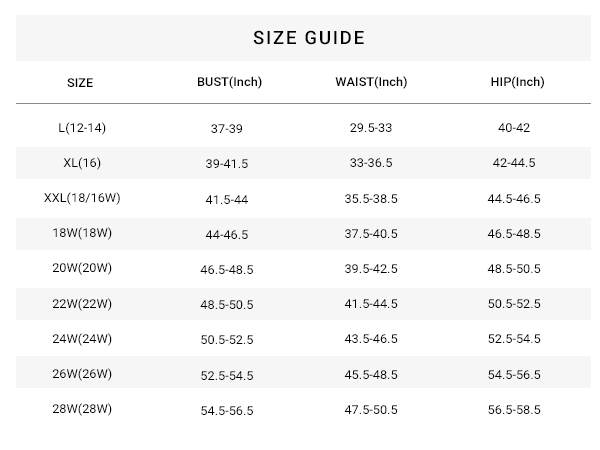This screenshot has width=600, height=450.
Task: Click bust value 46.5-48.5
Action: pos(227,269)
